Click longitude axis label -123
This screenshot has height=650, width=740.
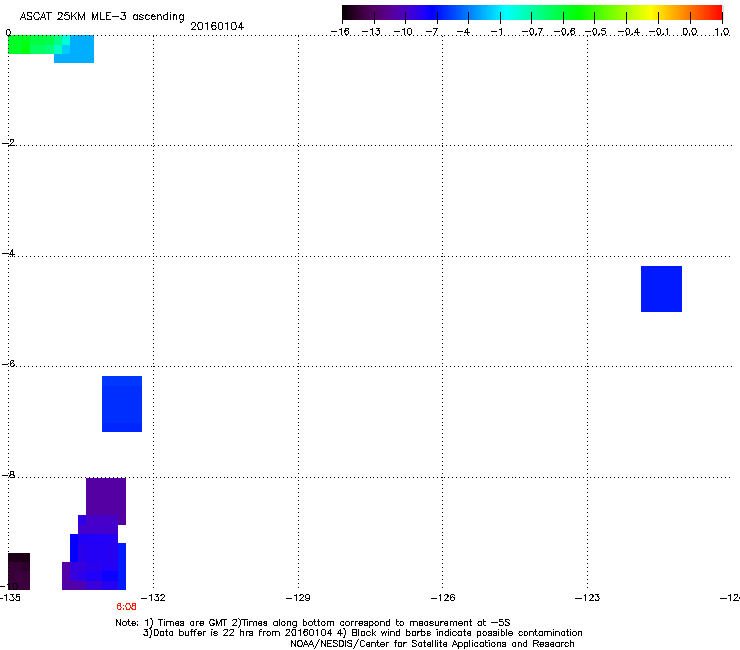coord(588,598)
